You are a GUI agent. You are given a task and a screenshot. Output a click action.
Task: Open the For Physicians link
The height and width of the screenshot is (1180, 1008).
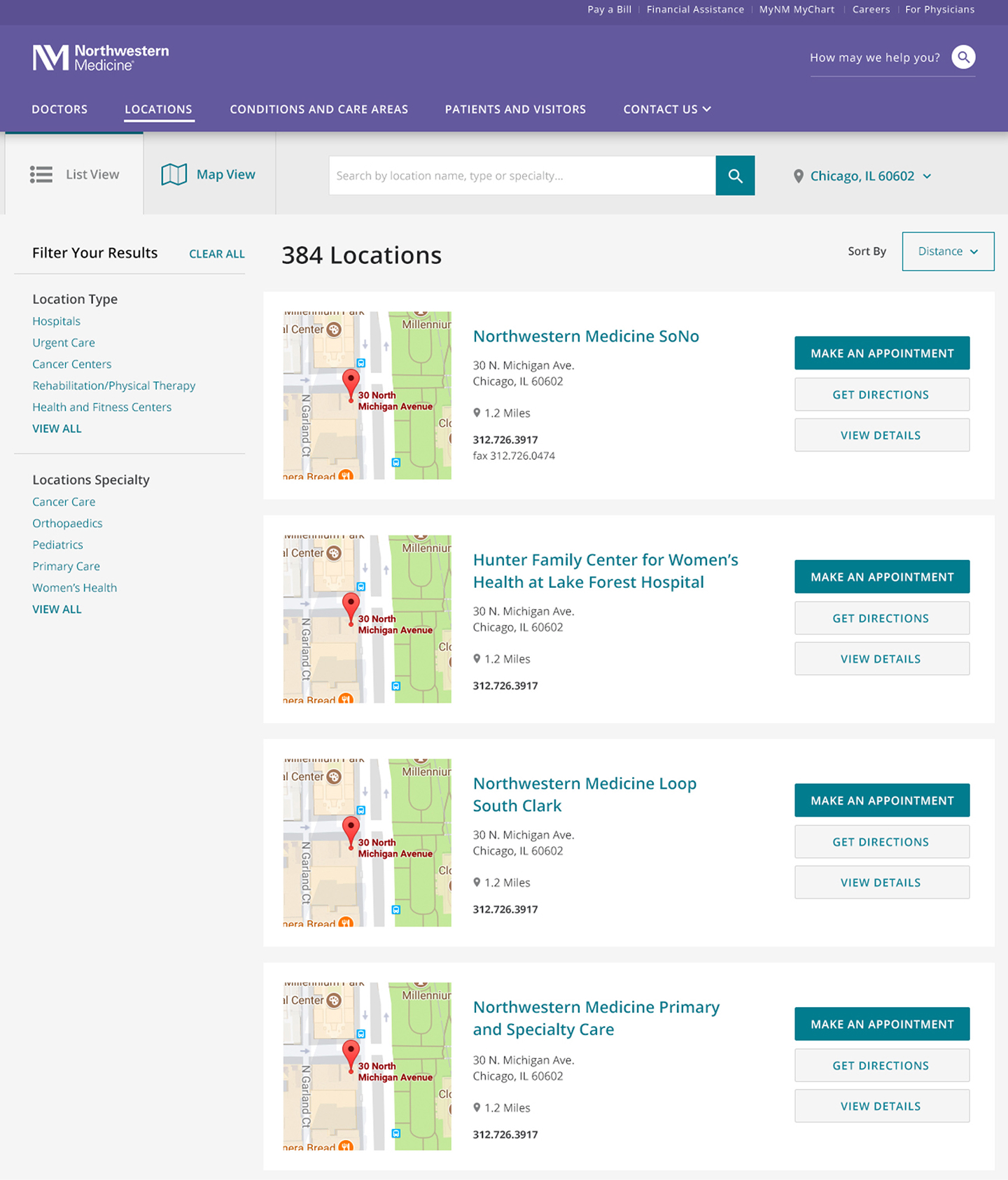click(939, 10)
